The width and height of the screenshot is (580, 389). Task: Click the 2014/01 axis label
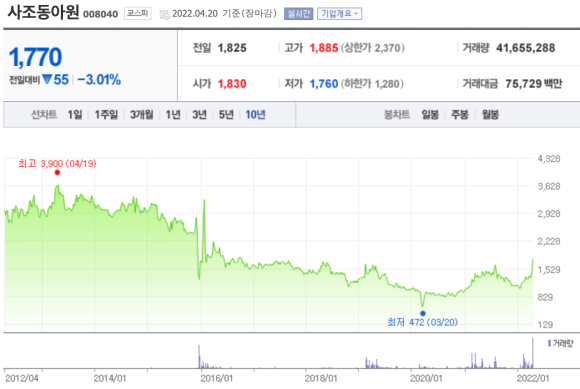coord(109,378)
